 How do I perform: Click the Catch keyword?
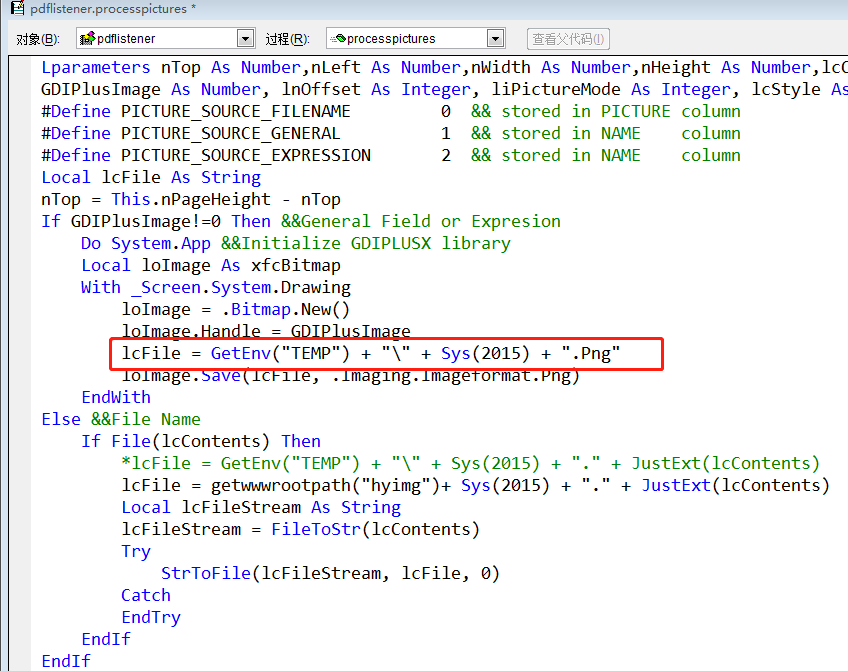pos(146,596)
